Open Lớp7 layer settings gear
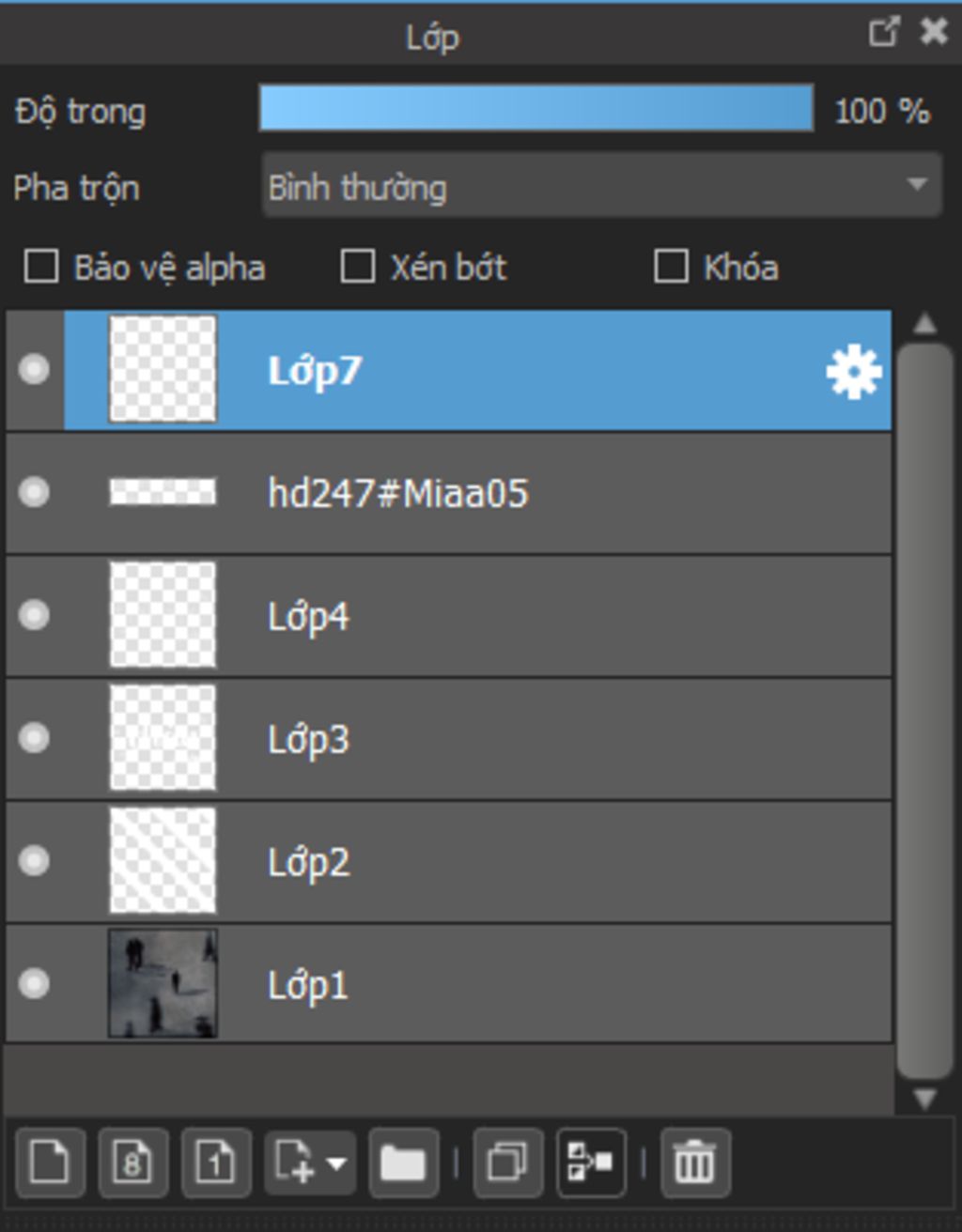This screenshot has width=962, height=1232. click(853, 372)
